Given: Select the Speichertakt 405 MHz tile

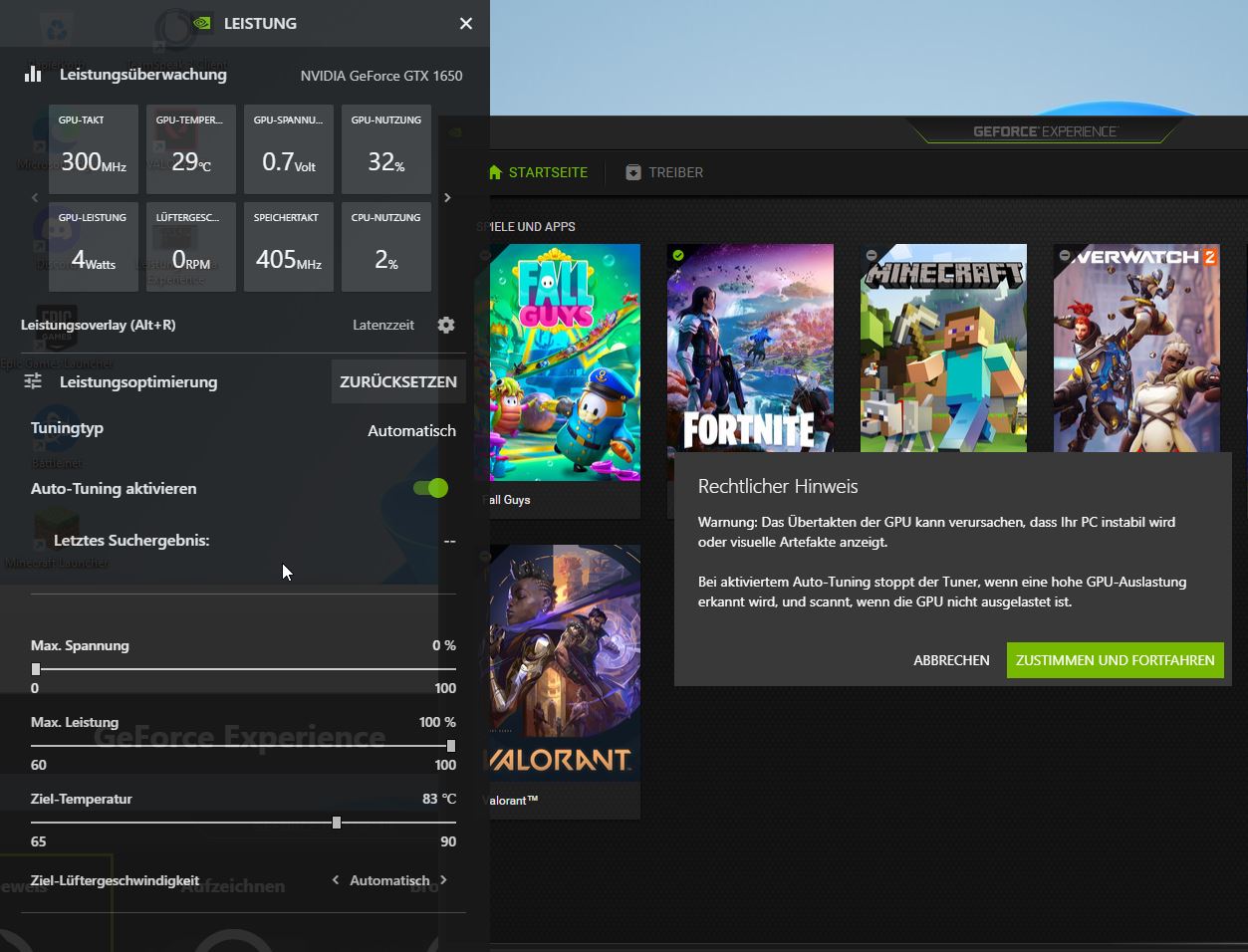Looking at the screenshot, I should [289, 247].
